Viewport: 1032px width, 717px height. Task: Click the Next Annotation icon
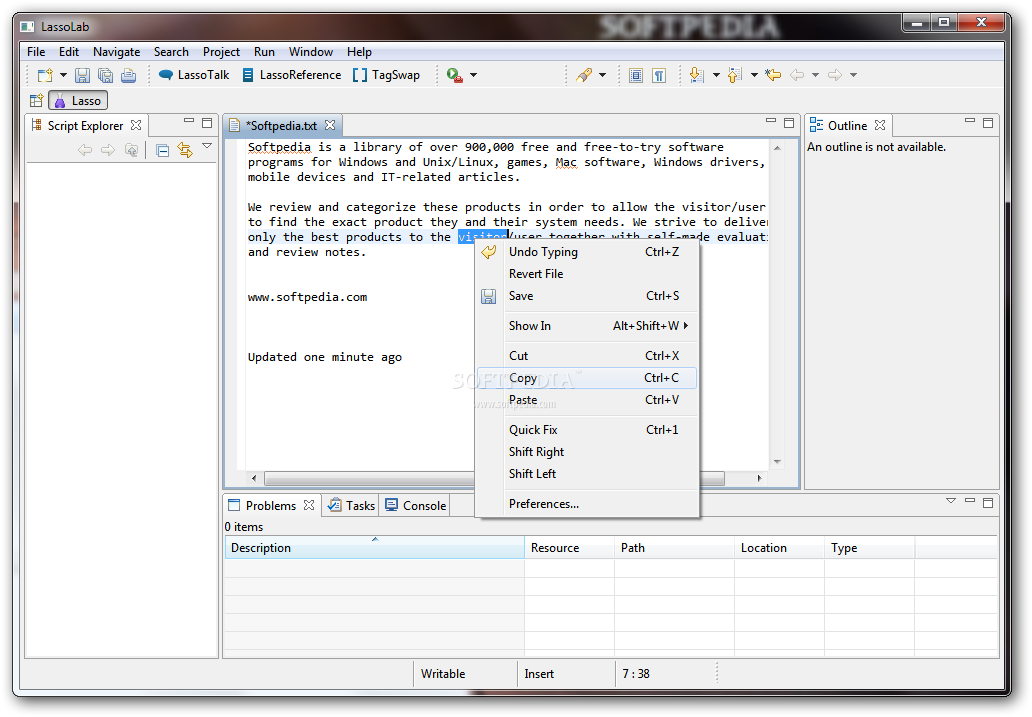(x=697, y=75)
